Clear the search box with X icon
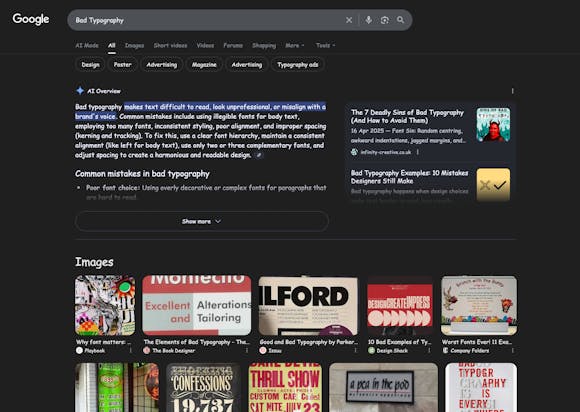The width and height of the screenshot is (580, 412). pos(349,20)
